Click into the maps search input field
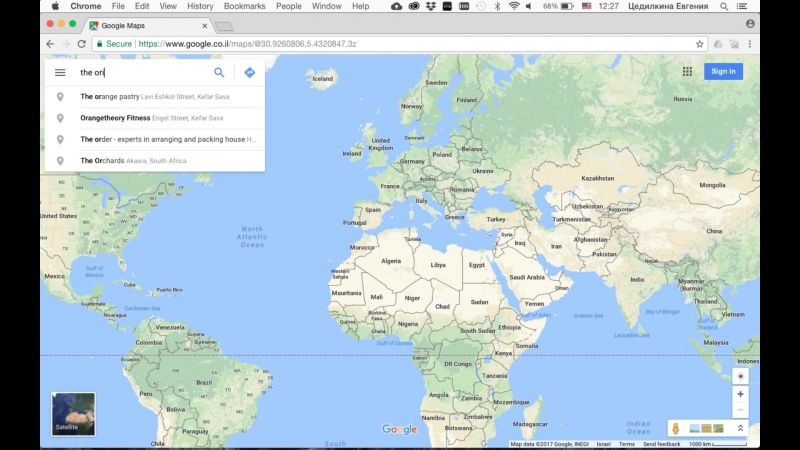This screenshot has width=800, height=450. [143, 72]
